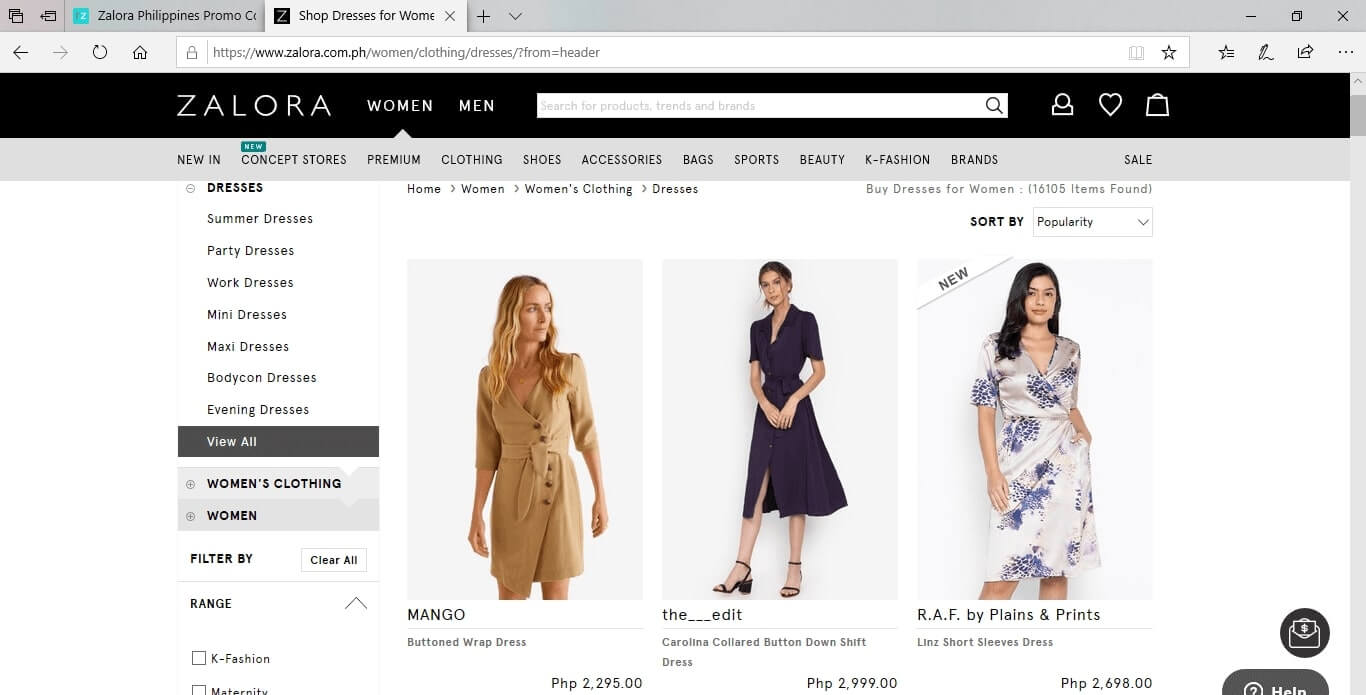Open the wishlist heart icon
The image size is (1366, 695).
tap(1110, 104)
